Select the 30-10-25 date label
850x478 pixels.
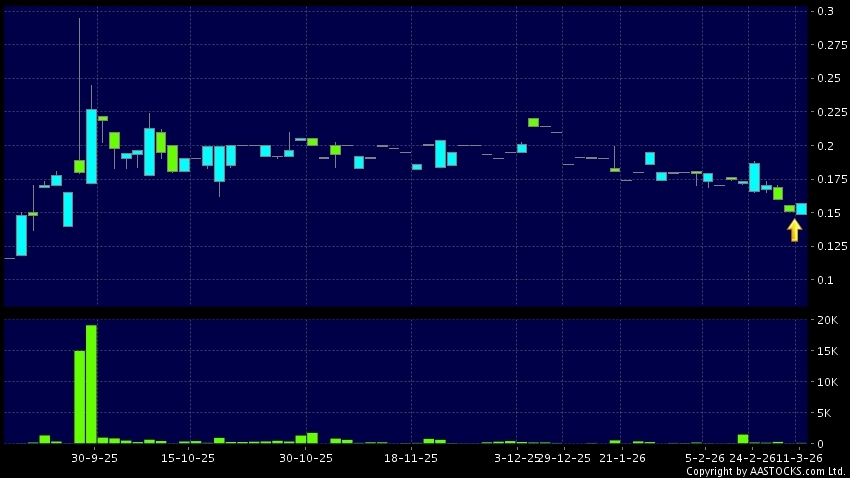click(x=305, y=458)
